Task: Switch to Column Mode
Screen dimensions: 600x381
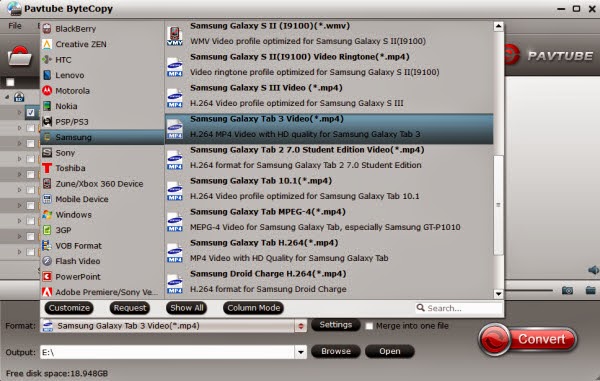Action: click(254, 308)
